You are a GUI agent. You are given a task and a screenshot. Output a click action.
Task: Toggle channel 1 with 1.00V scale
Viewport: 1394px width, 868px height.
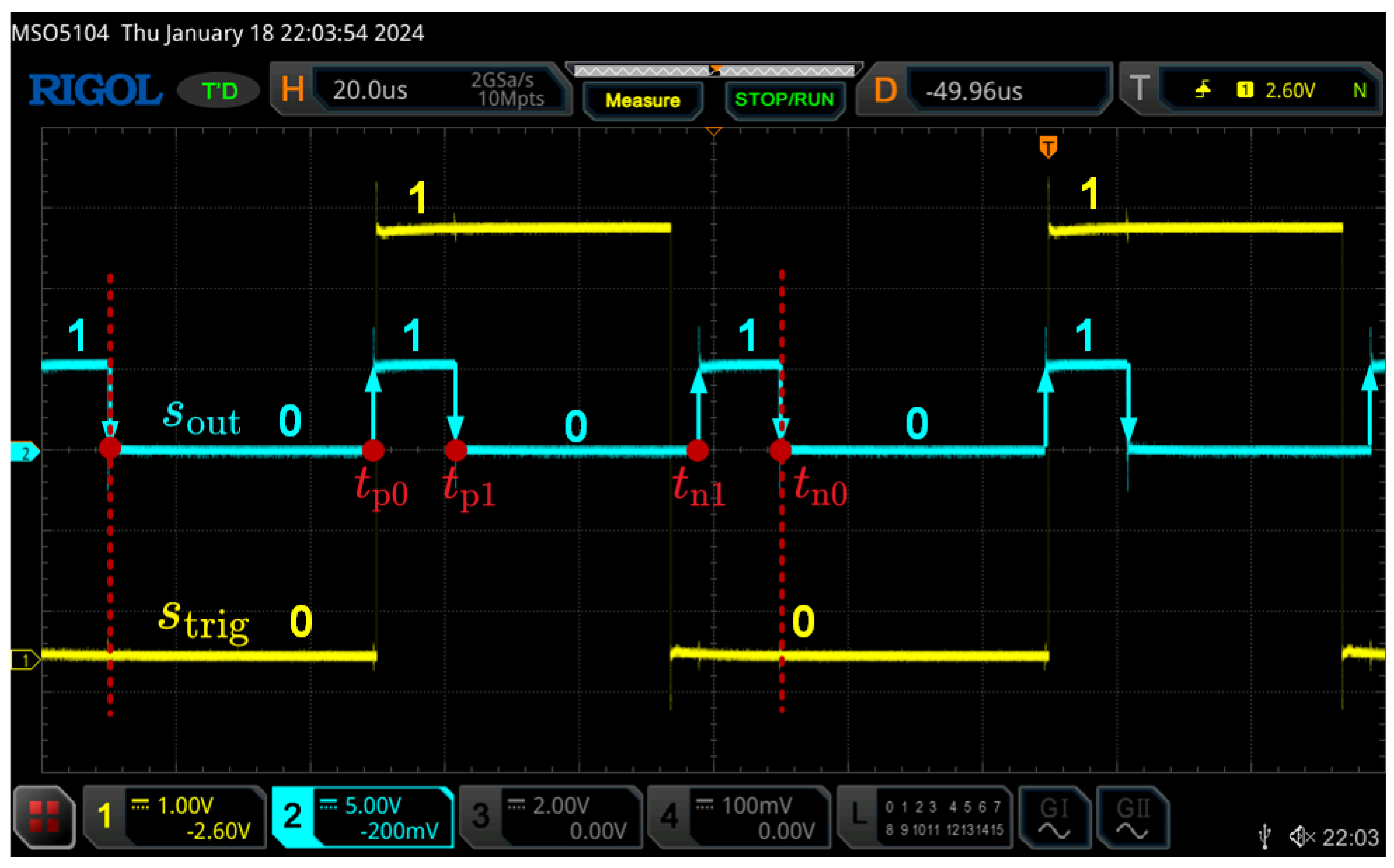(175, 817)
